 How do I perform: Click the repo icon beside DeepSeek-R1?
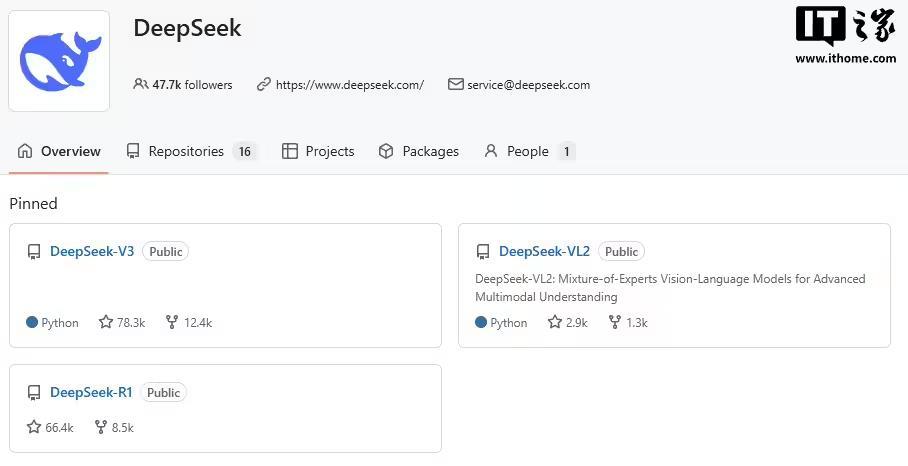click(34, 392)
